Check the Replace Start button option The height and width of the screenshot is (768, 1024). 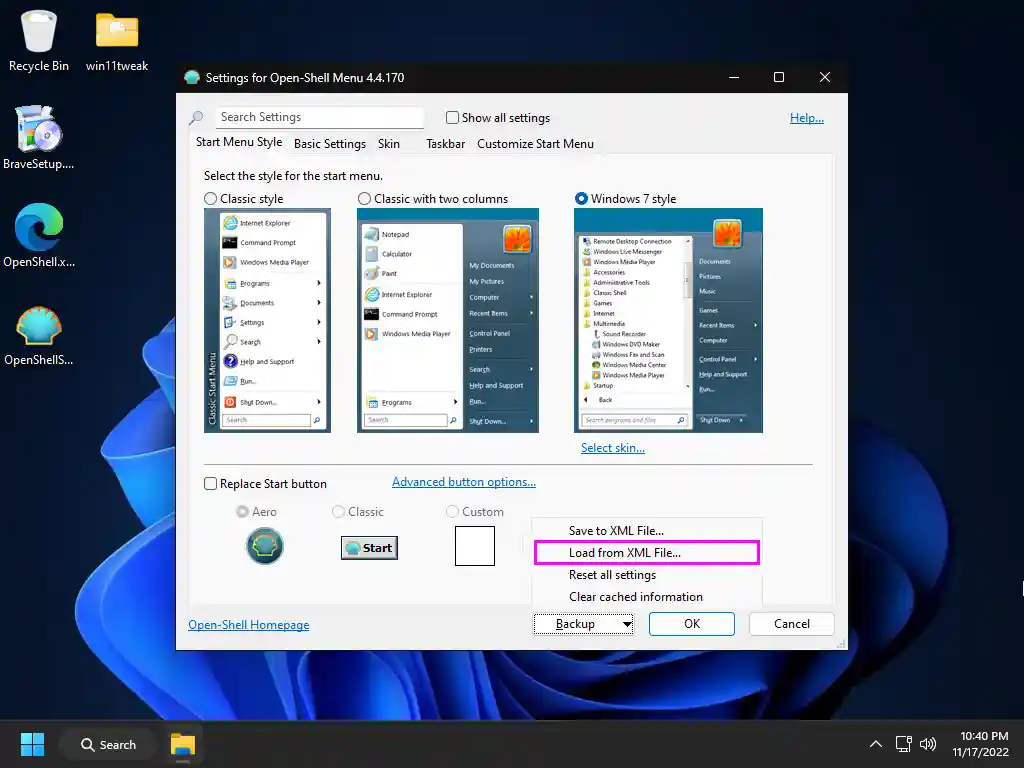[210, 483]
